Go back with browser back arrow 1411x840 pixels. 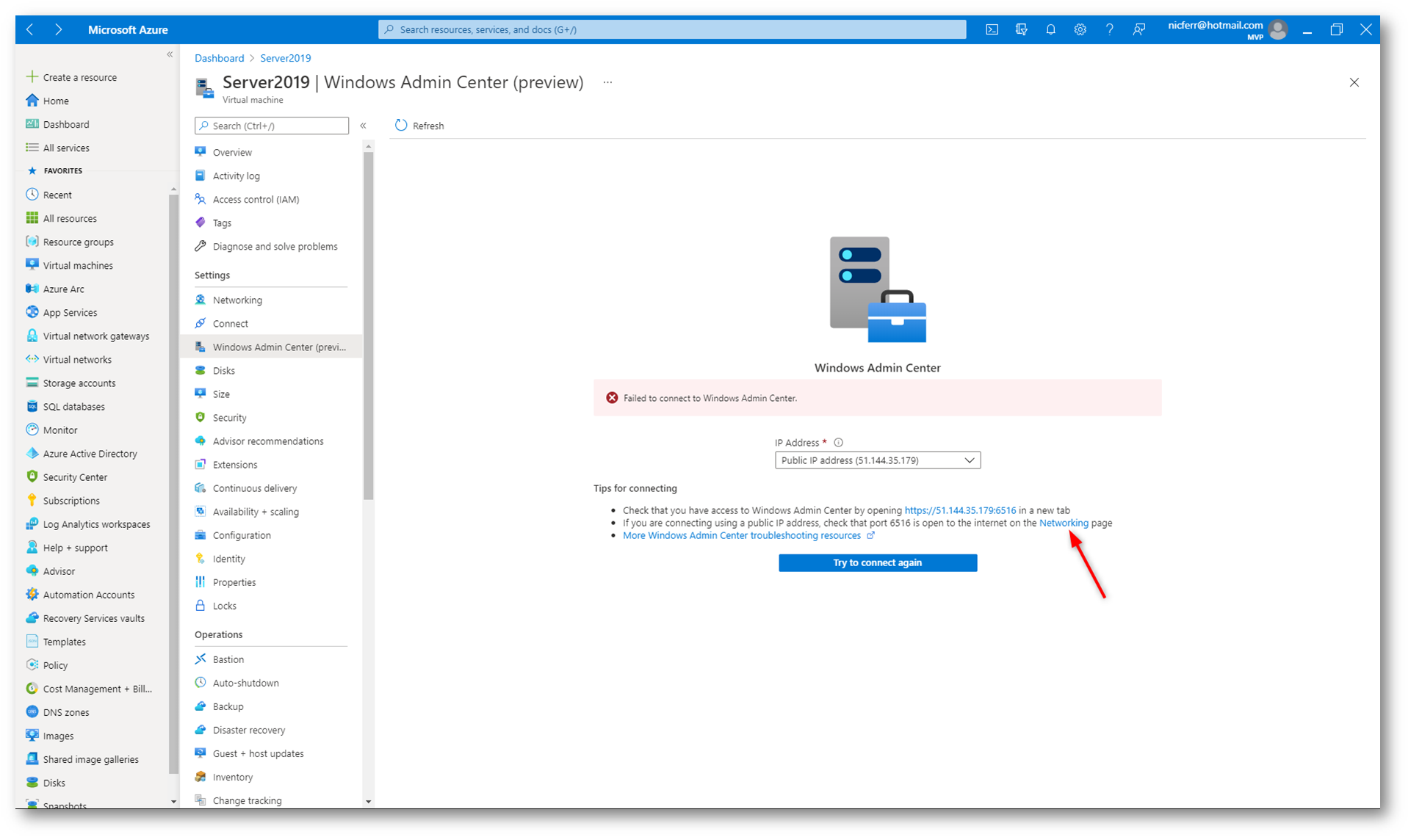click(x=30, y=29)
